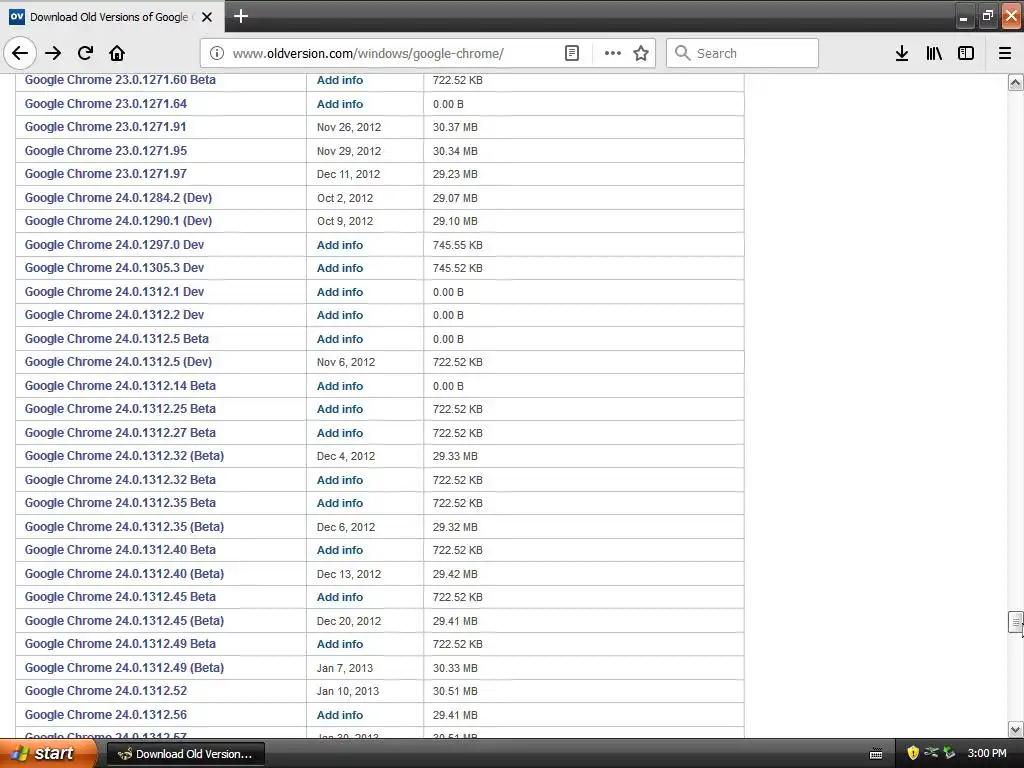The image size is (1024, 768).
Task: Open Google Chrome 23.0.1271.91 link
Action: point(105,127)
